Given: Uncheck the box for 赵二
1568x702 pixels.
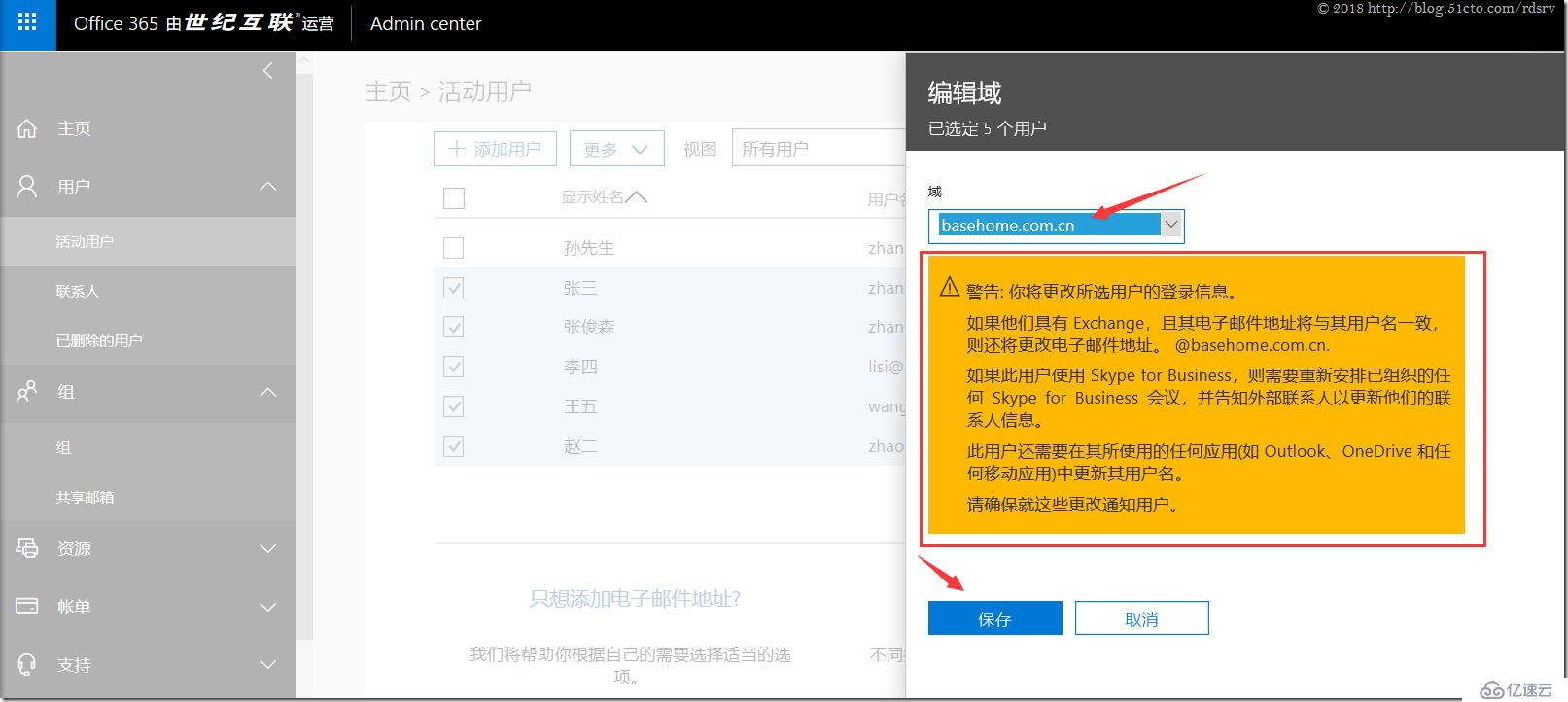Looking at the screenshot, I should [x=454, y=446].
